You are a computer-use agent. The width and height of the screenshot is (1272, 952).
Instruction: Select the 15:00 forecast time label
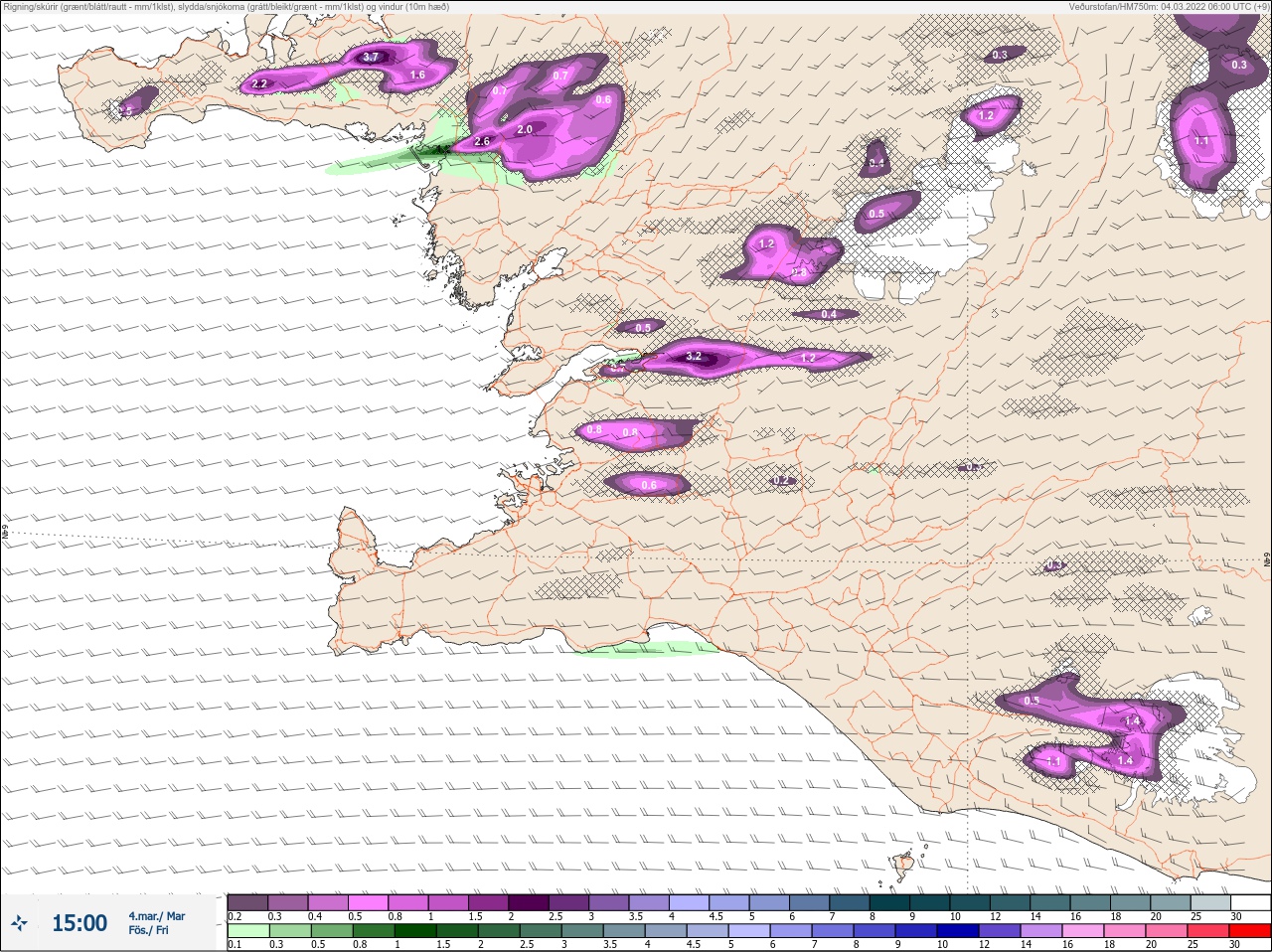[79, 923]
